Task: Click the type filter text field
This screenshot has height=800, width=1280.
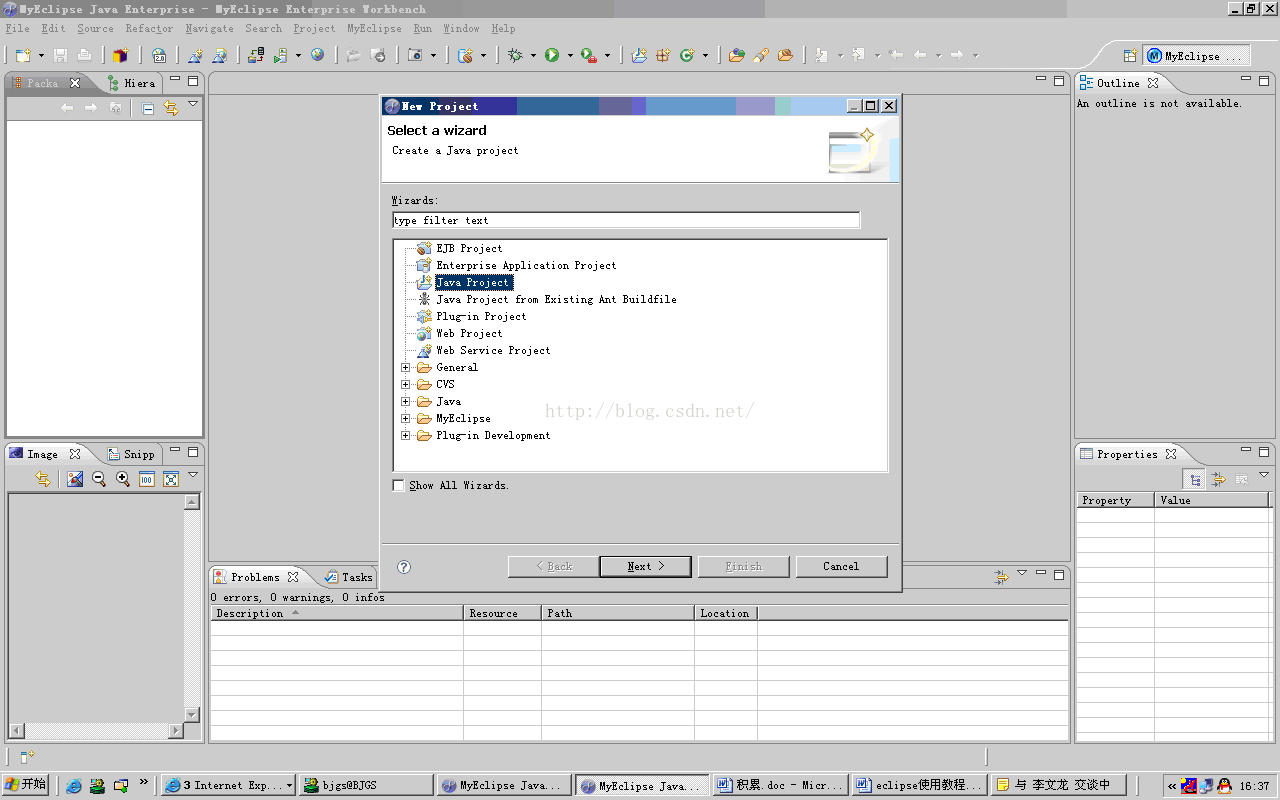Action: tap(626, 220)
